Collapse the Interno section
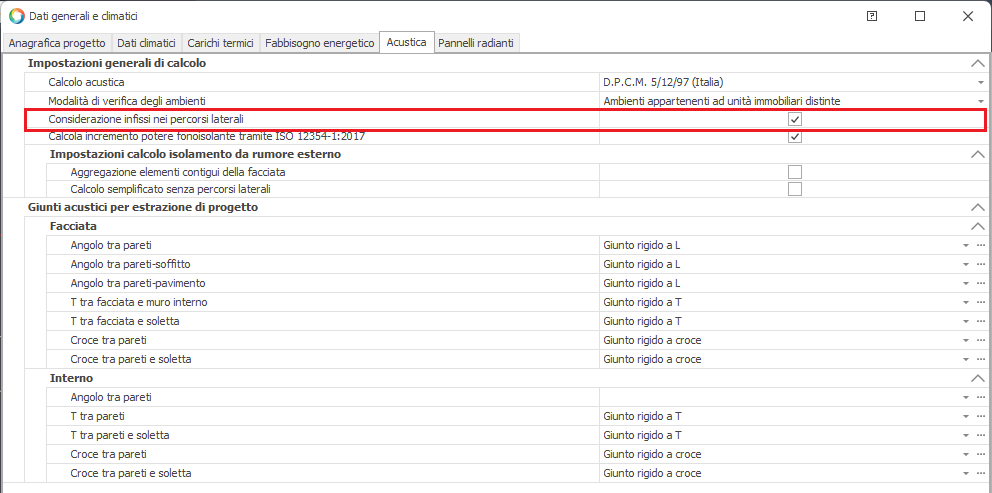The height and width of the screenshot is (493, 992). click(x=977, y=378)
